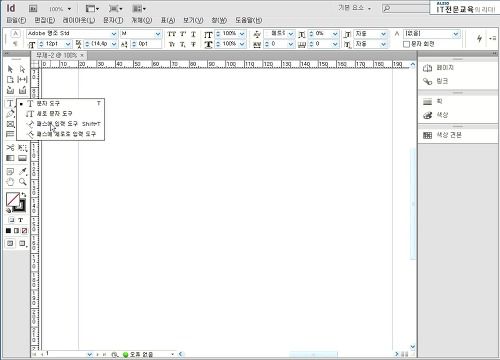
Task: Select the Free Transform tool
Action: 22,148
